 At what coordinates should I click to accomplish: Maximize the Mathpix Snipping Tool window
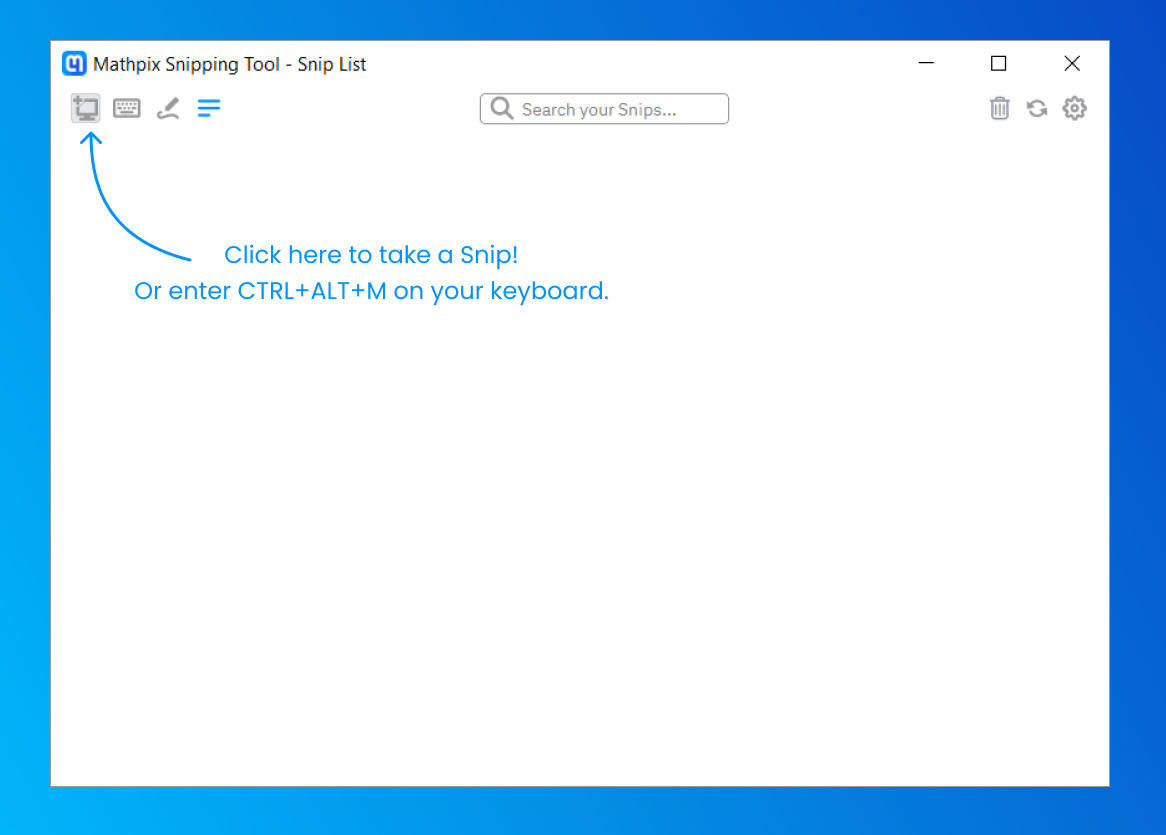click(x=999, y=63)
